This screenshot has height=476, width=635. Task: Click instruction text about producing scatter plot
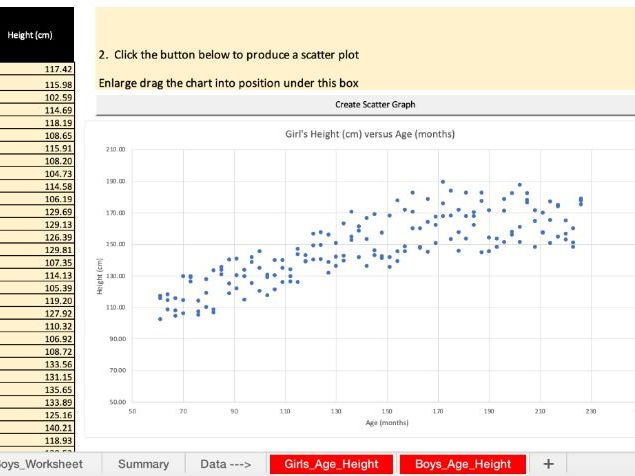click(228, 55)
